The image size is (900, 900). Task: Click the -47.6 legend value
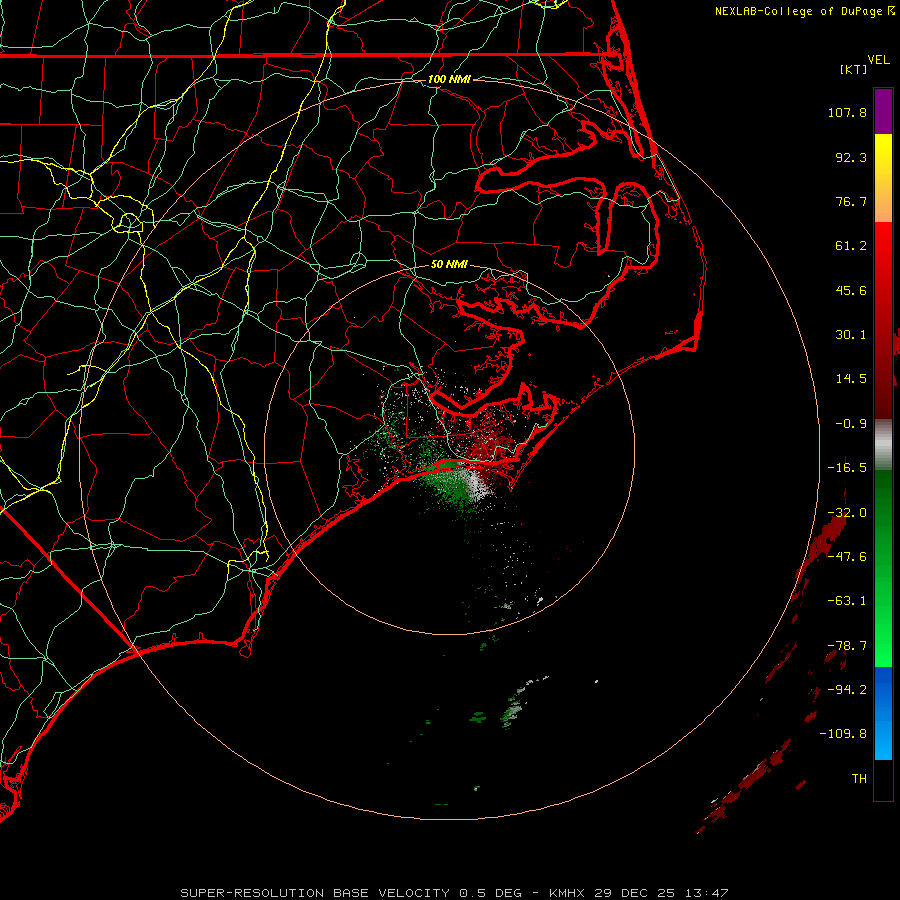click(x=847, y=556)
